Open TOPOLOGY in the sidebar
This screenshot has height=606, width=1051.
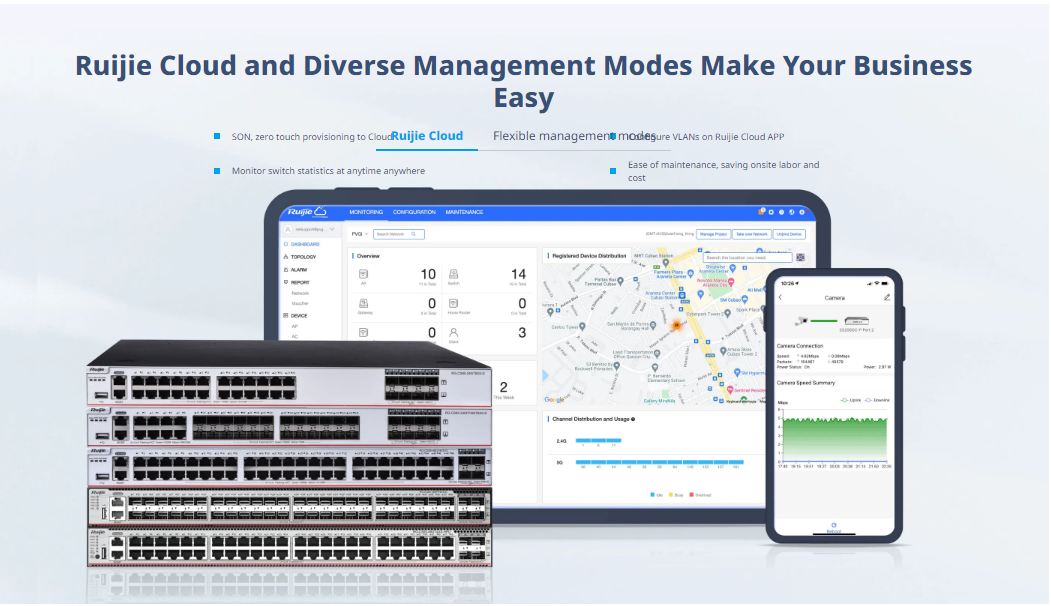[x=303, y=257]
